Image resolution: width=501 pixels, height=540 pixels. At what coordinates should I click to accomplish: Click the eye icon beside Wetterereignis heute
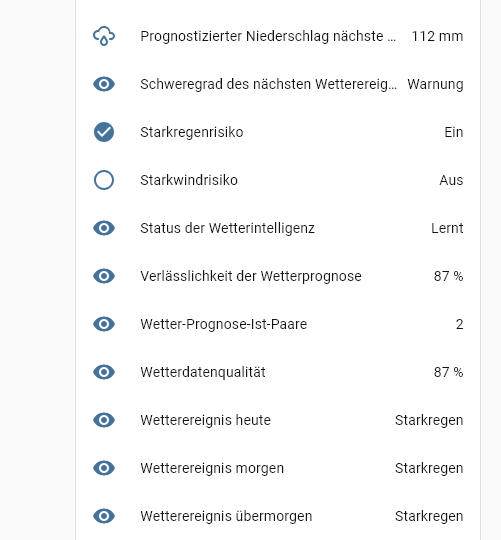click(104, 420)
